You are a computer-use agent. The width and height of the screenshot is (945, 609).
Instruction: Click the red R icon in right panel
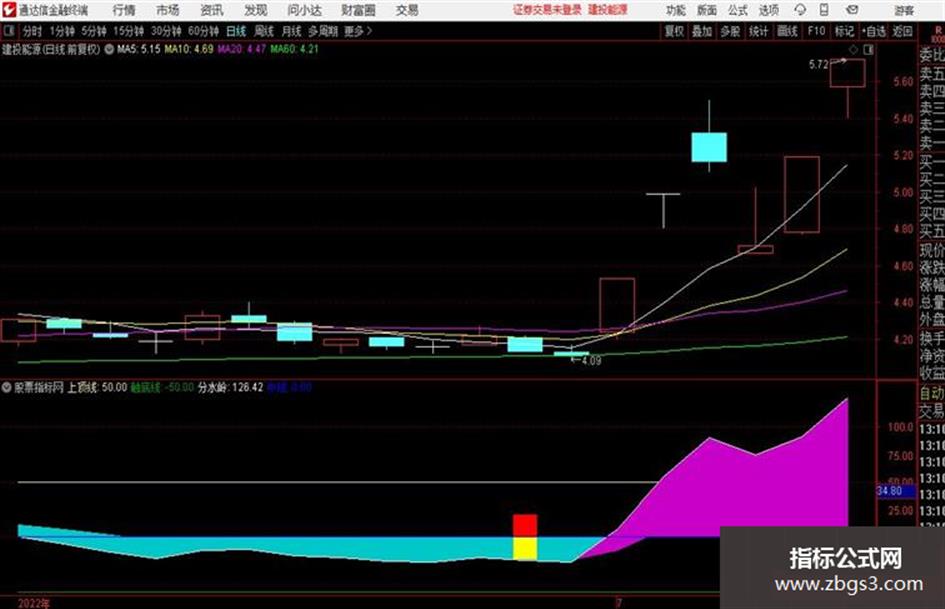click(x=938, y=30)
